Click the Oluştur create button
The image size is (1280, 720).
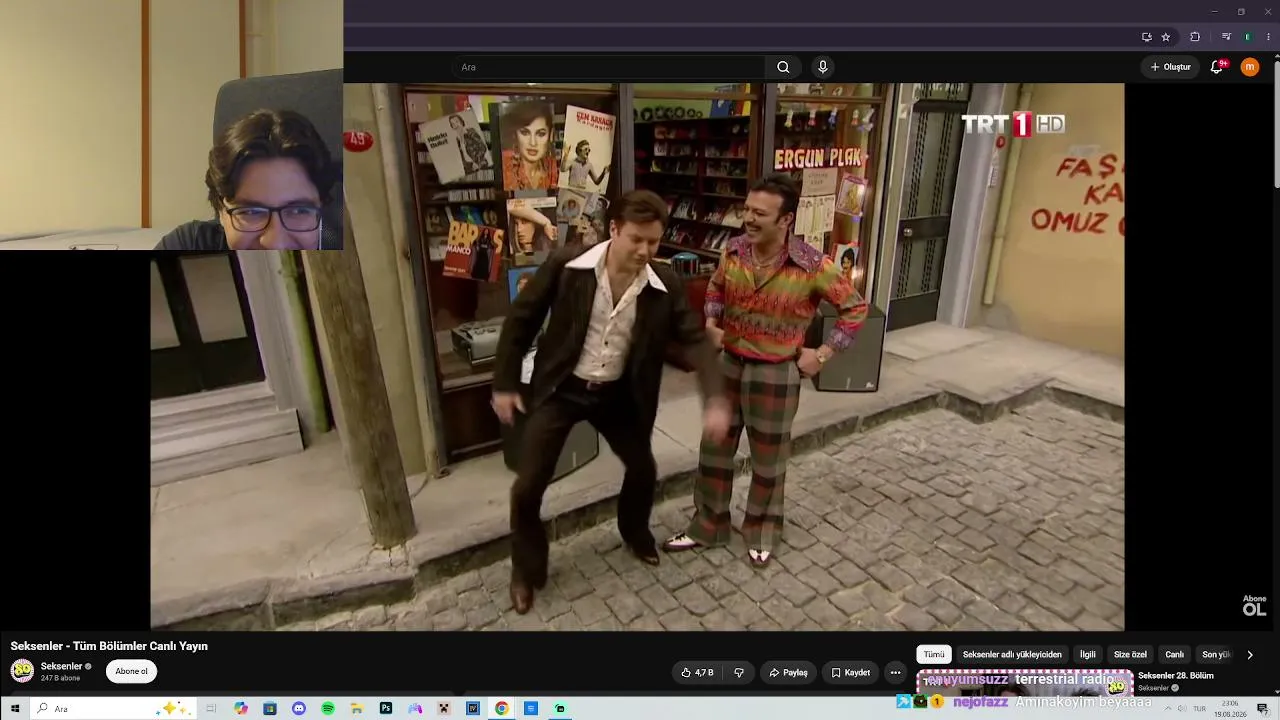1171,67
